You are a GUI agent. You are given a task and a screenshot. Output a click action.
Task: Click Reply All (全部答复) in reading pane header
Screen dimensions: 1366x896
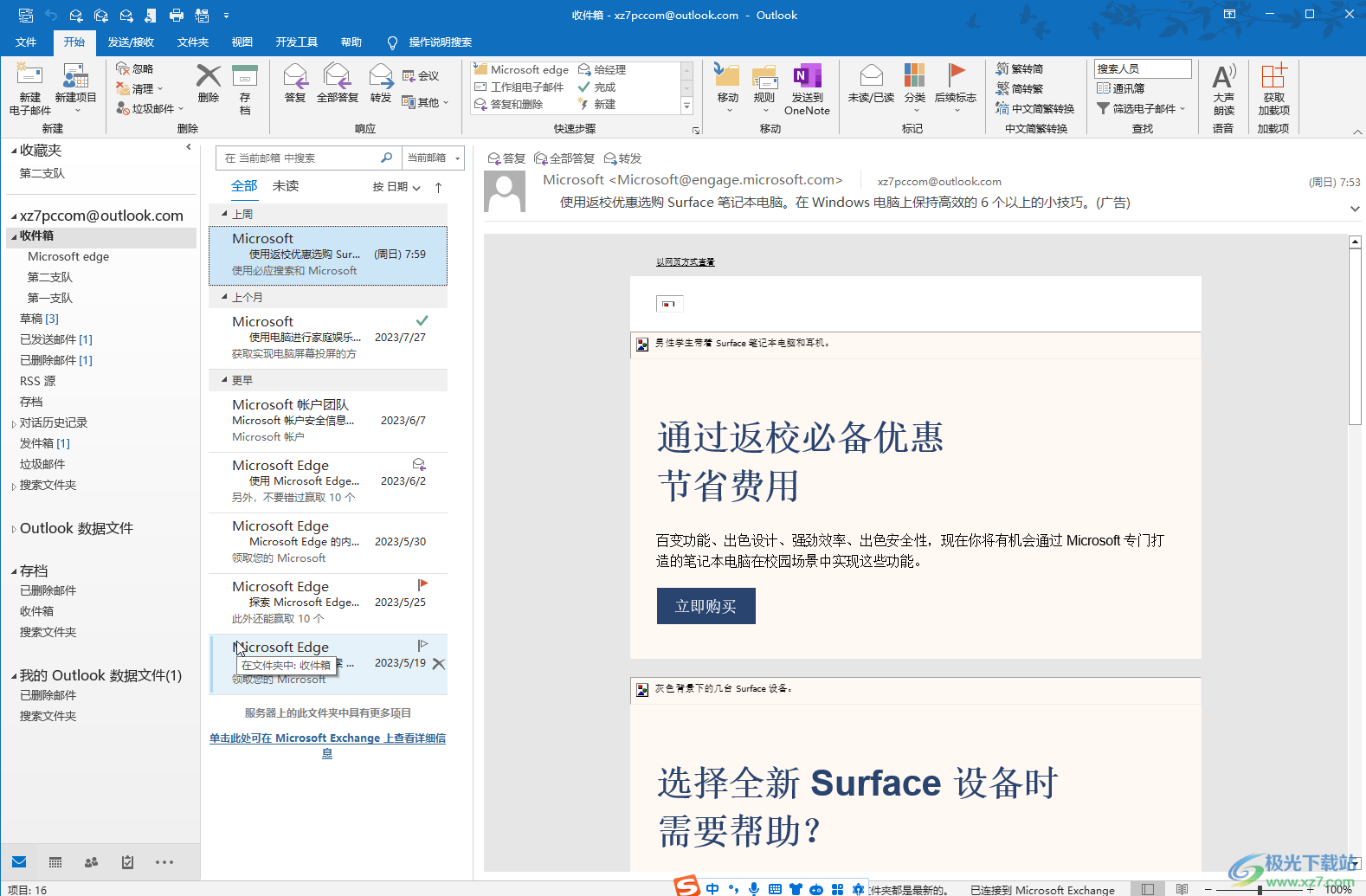pyautogui.click(x=564, y=158)
